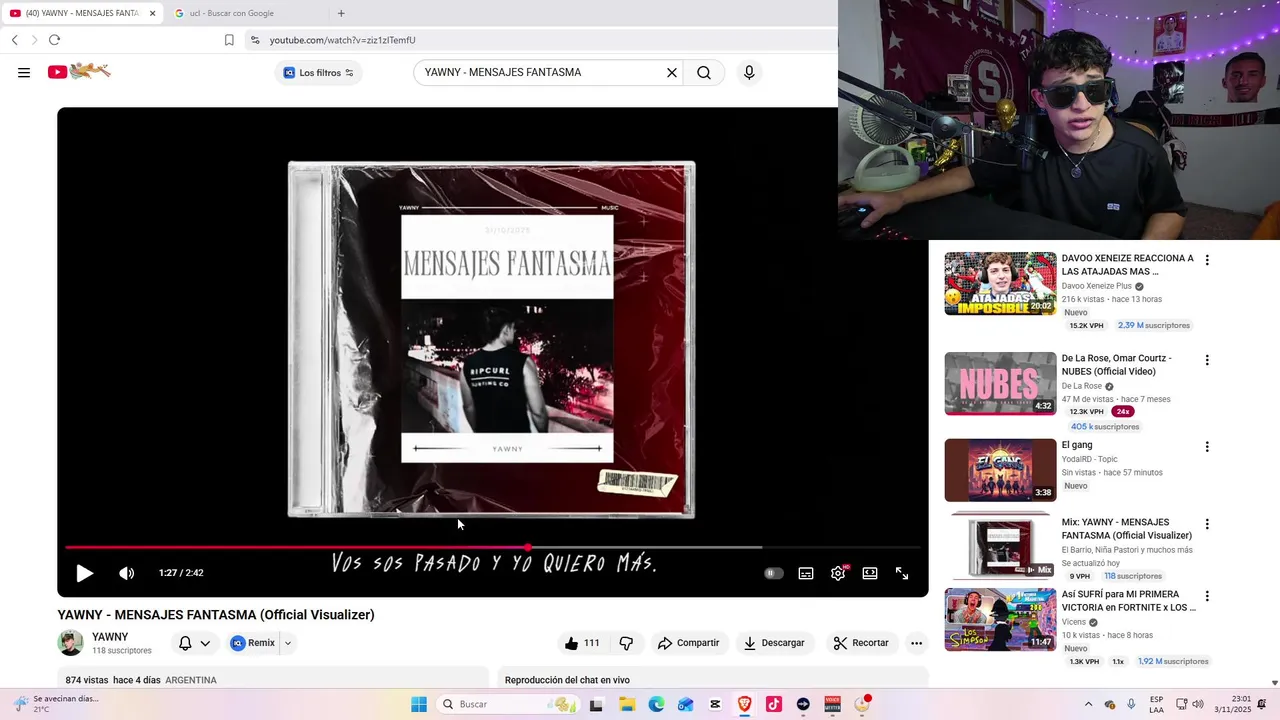Open options for NUBES video
Screen dimensions: 1280x720
click(x=1207, y=360)
